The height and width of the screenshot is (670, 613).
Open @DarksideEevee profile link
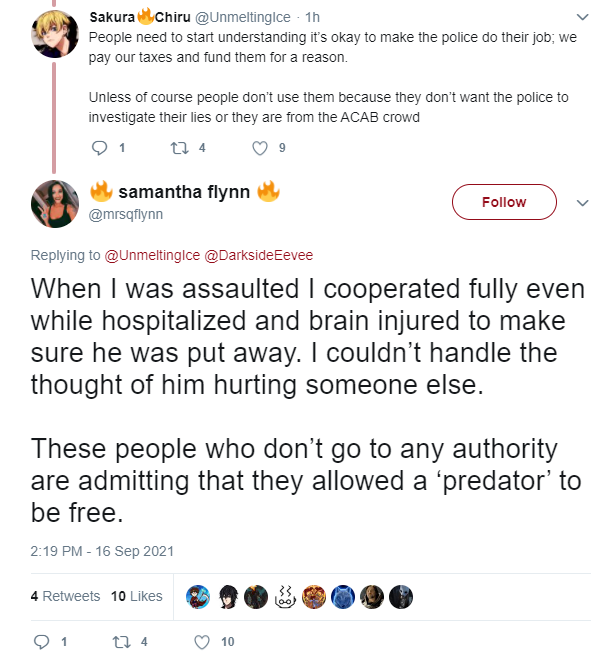tap(259, 255)
